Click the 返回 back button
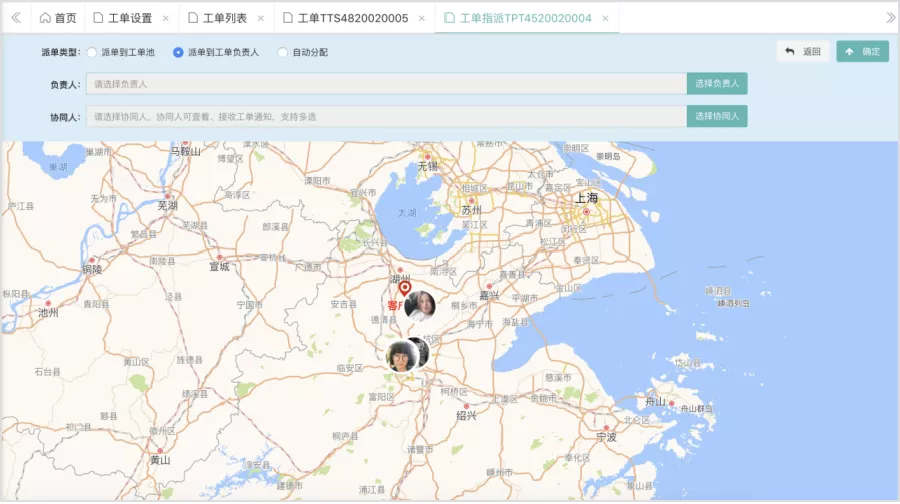The image size is (900, 504). (x=803, y=51)
